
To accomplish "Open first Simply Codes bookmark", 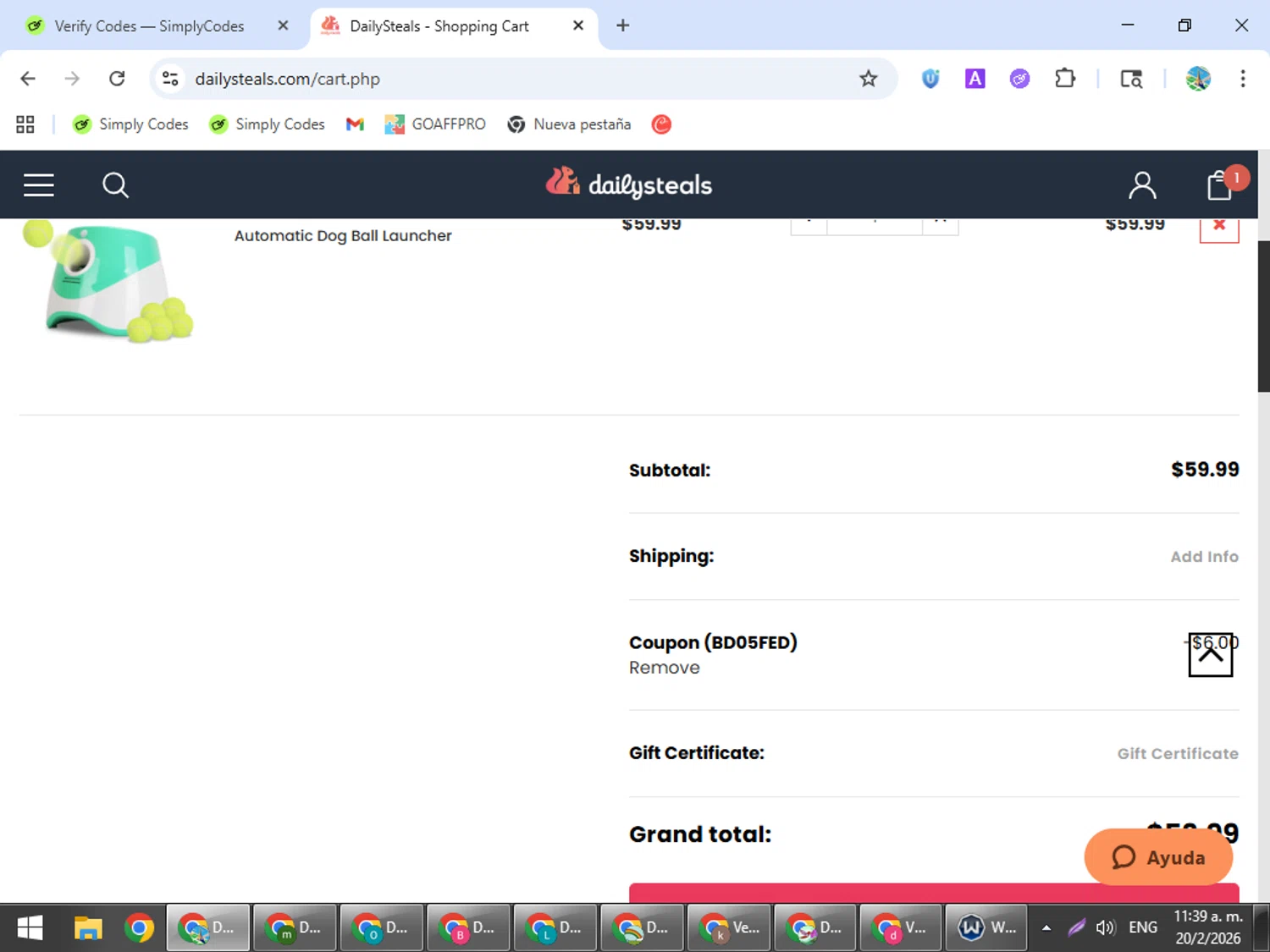I will click(x=130, y=124).
